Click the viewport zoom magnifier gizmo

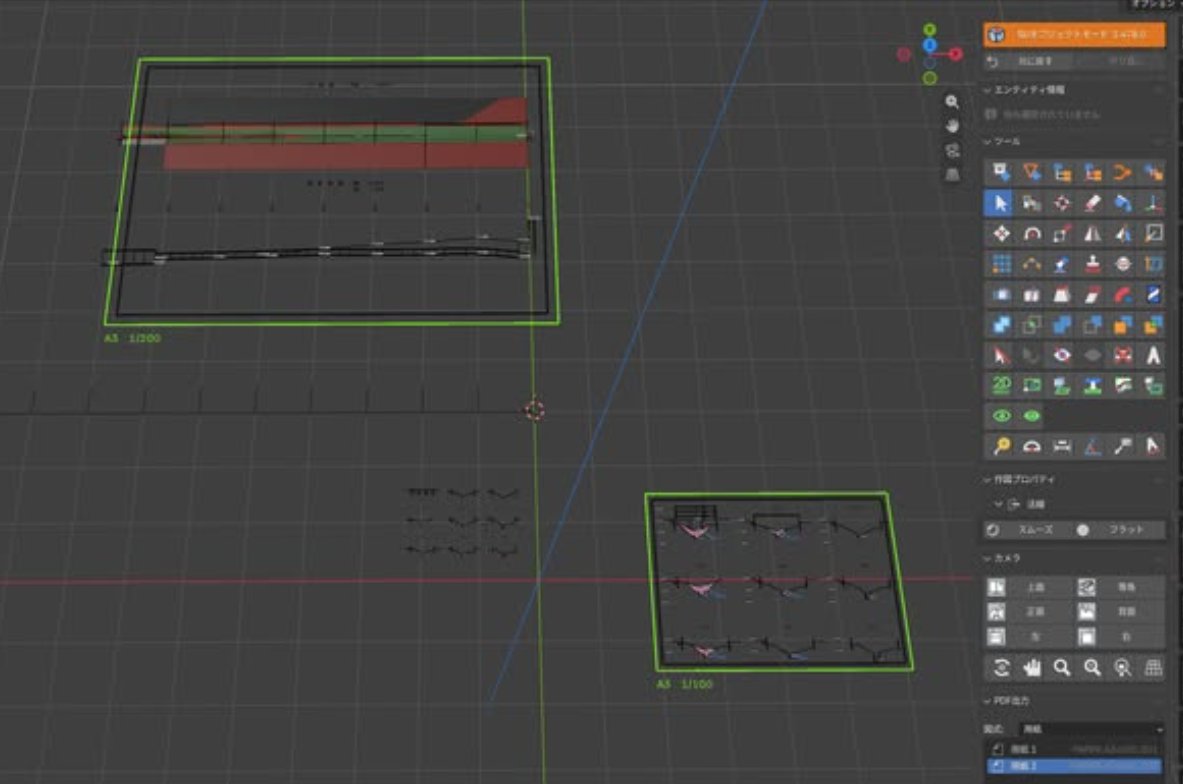pos(952,102)
